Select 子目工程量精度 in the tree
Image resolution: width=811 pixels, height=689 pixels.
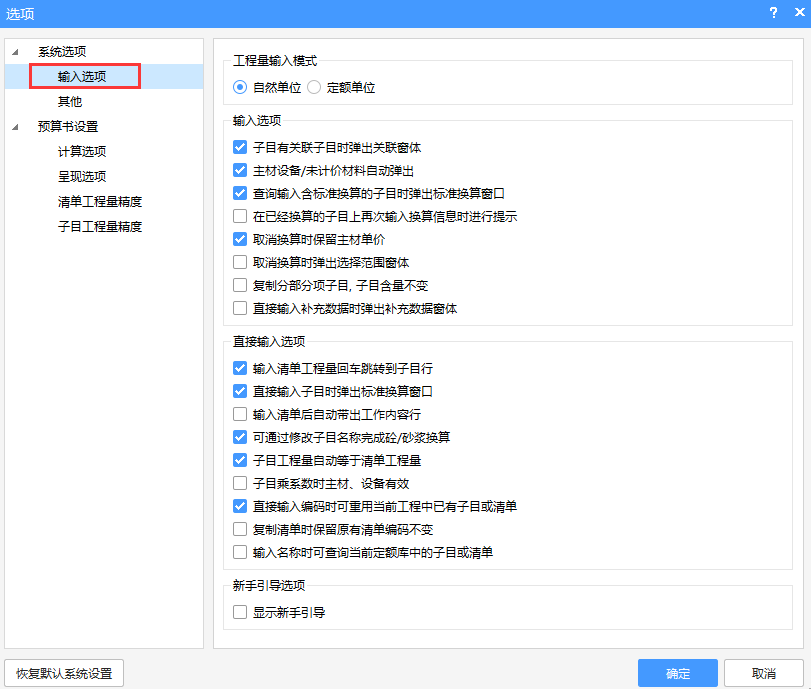click(x=100, y=227)
